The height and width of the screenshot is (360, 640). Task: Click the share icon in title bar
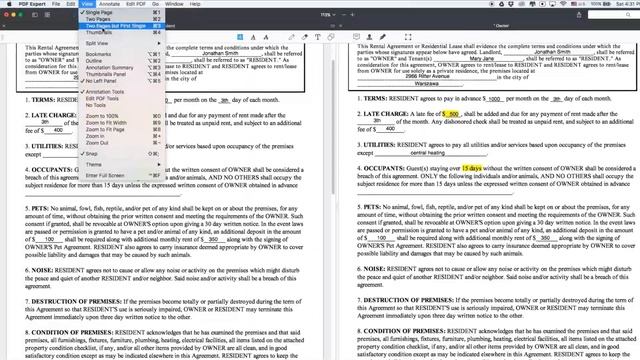coord(579,15)
